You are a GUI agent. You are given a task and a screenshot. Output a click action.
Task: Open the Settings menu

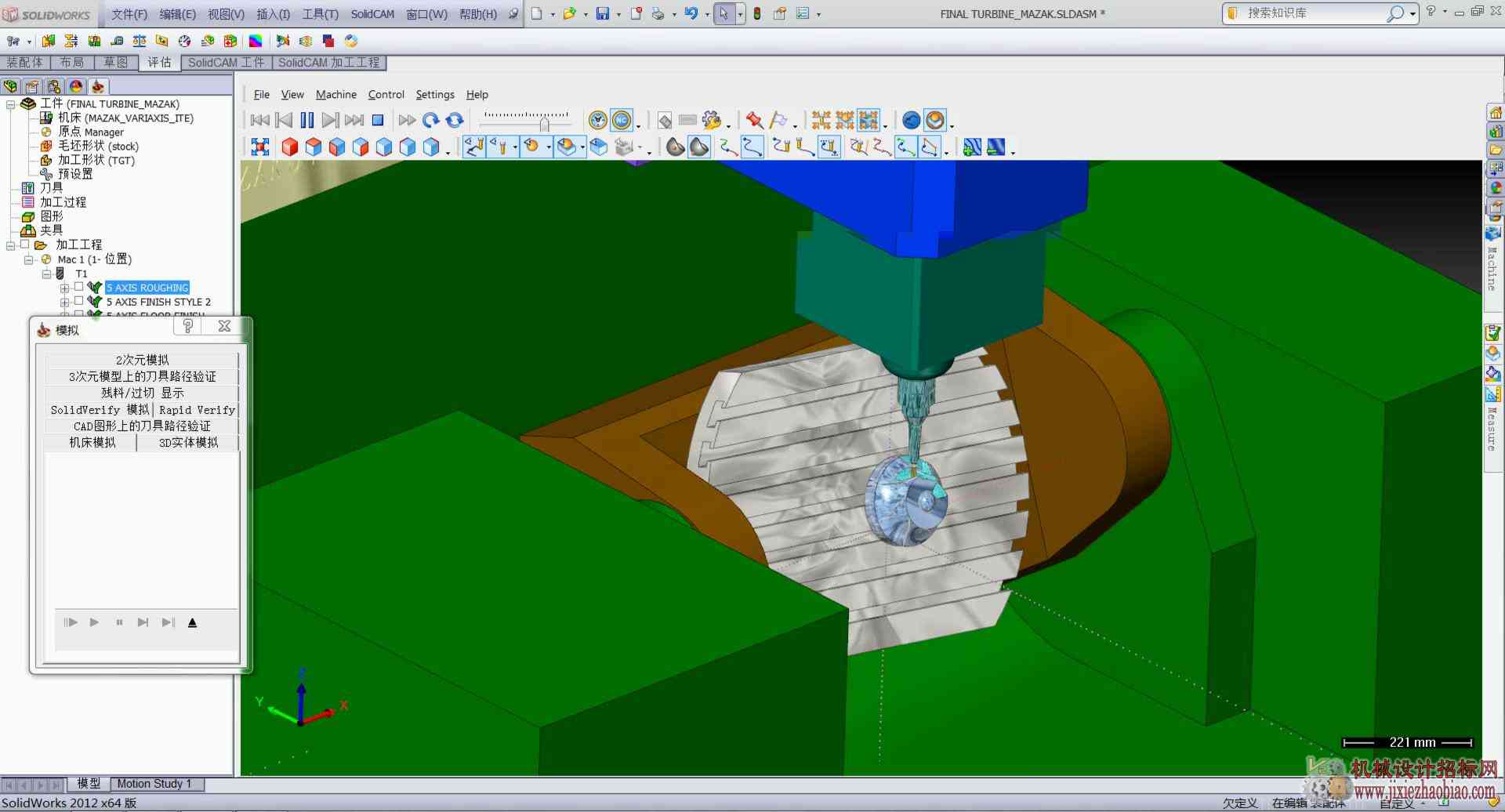click(435, 94)
